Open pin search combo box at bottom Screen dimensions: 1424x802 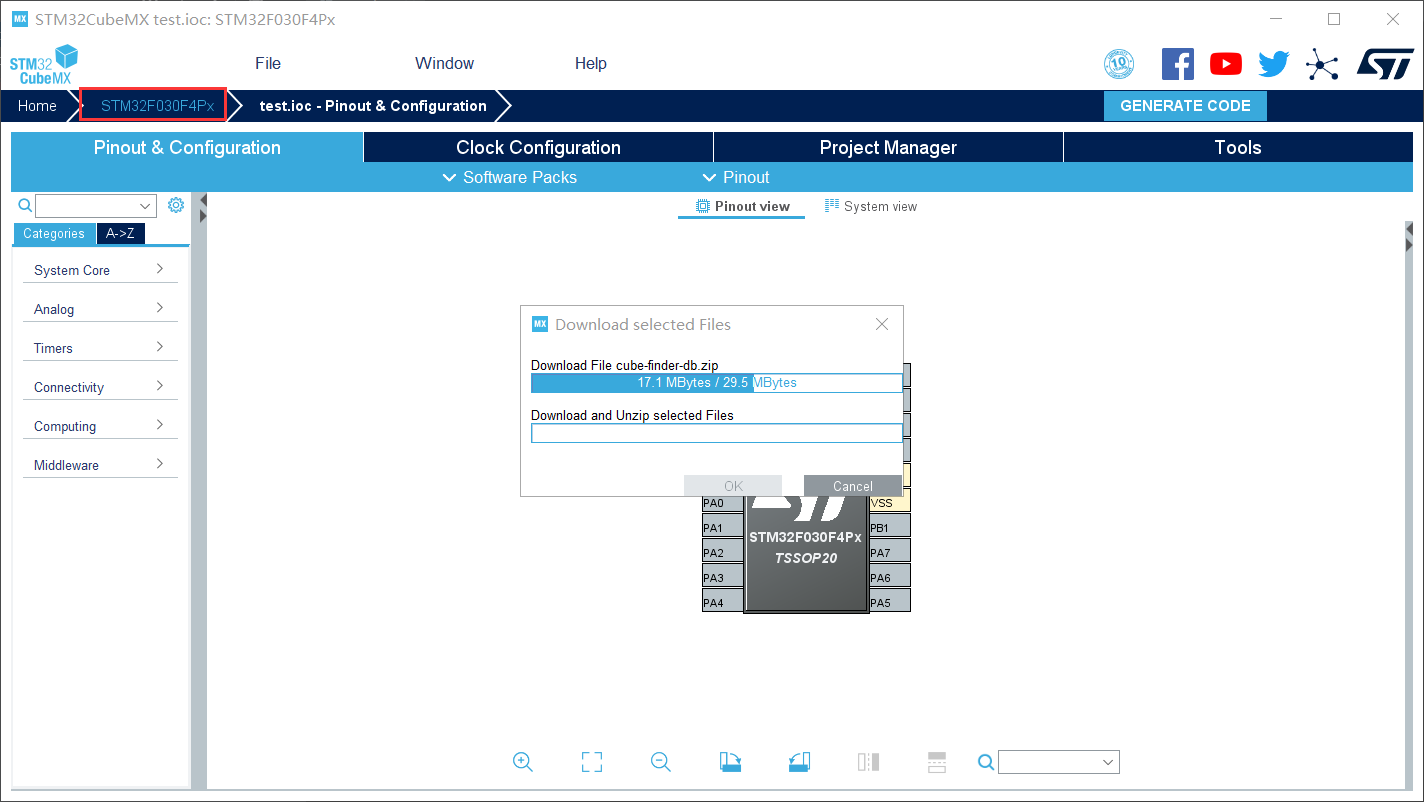[1059, 762]
